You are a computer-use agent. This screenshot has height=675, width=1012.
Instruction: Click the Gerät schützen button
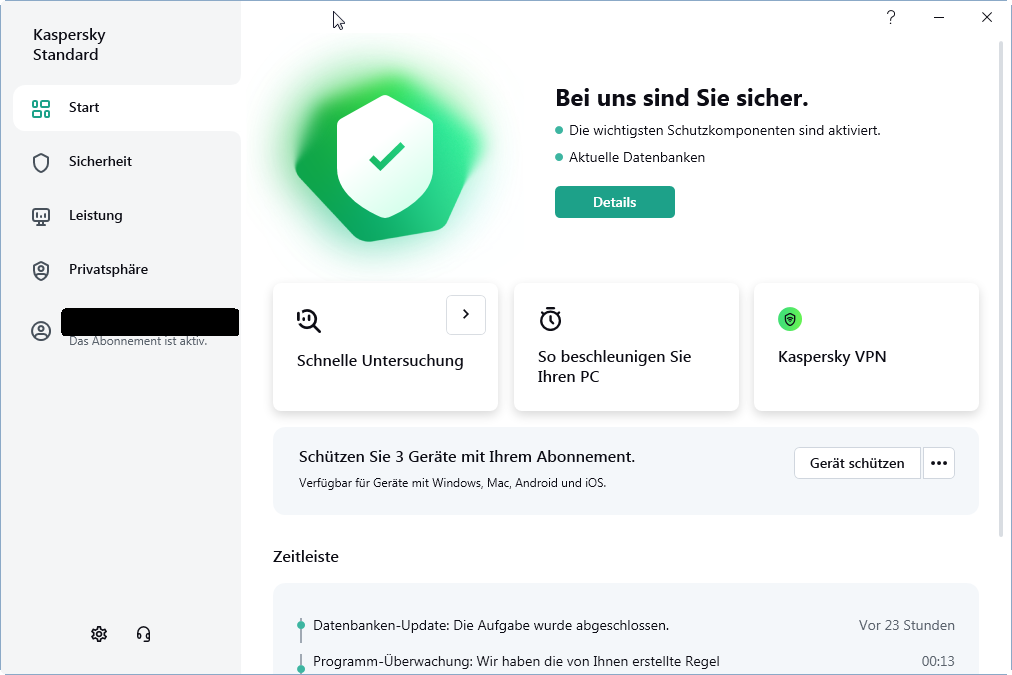point(857,463)
